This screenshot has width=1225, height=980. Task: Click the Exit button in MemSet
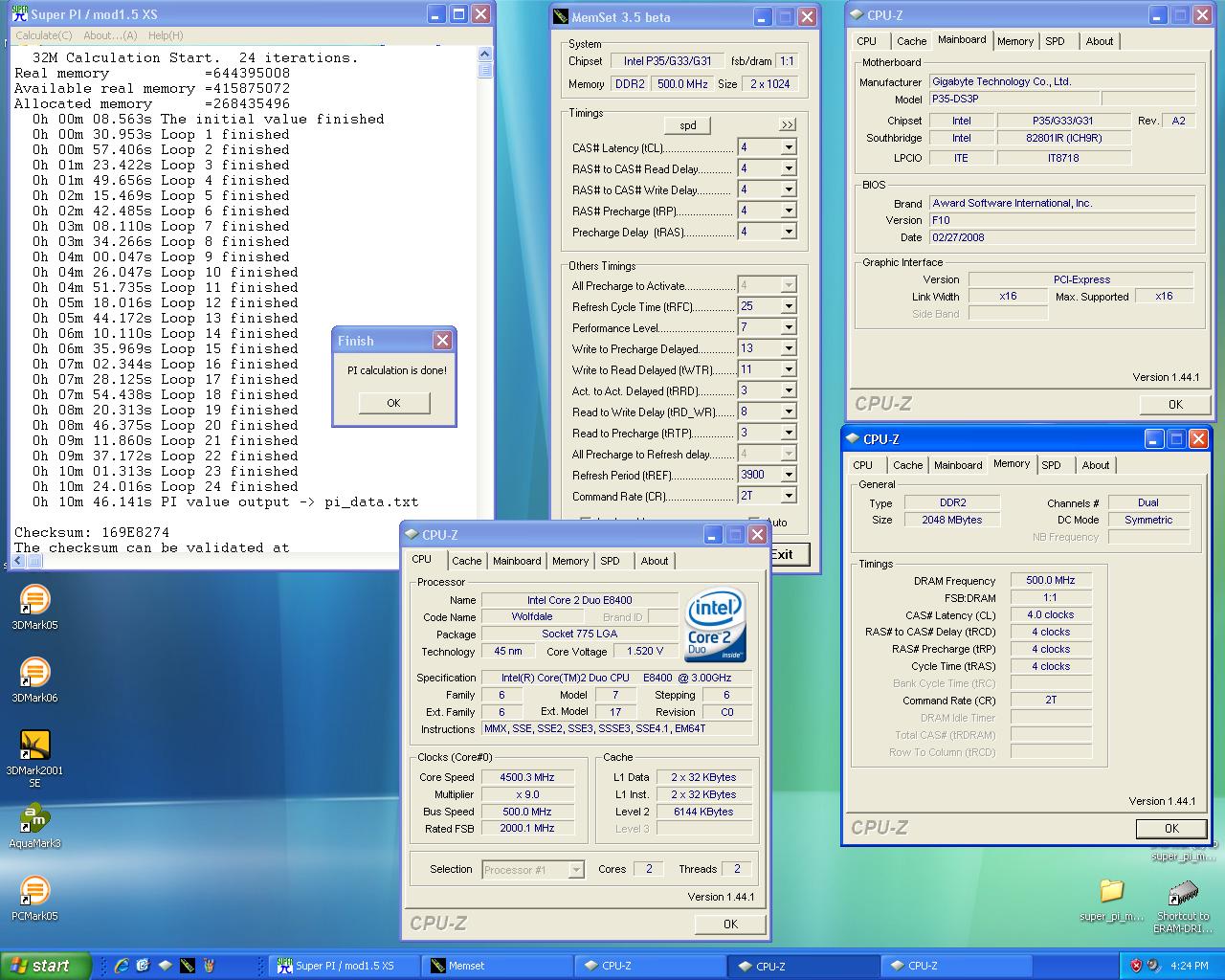[x=789, y=554]
